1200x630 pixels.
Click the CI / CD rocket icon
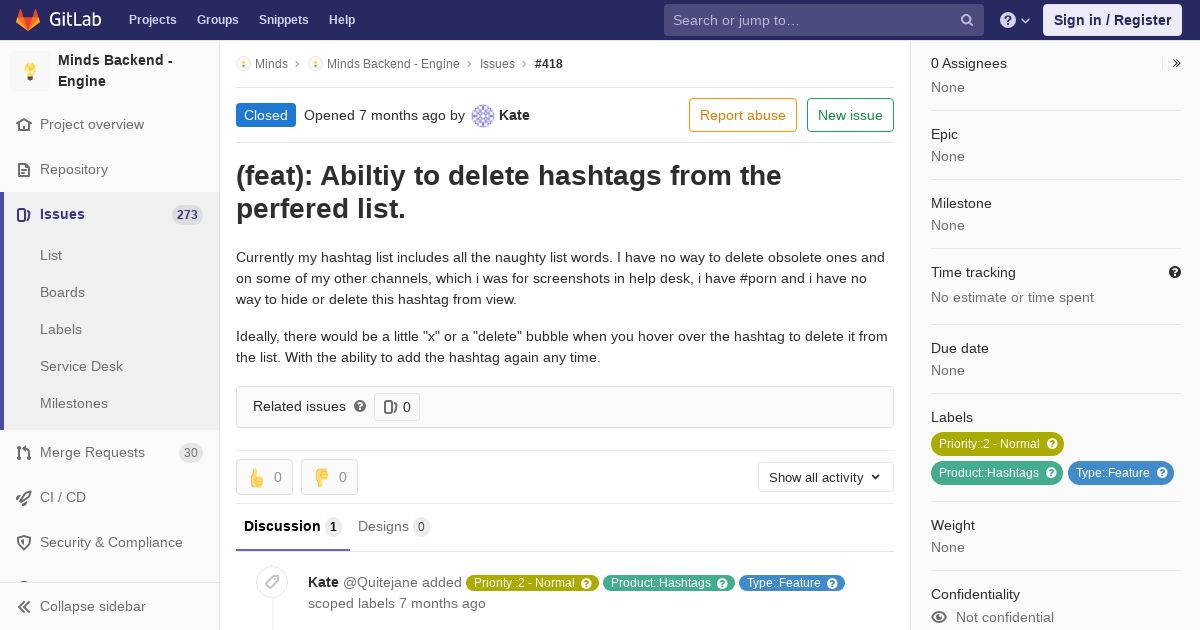coord(24,498)
